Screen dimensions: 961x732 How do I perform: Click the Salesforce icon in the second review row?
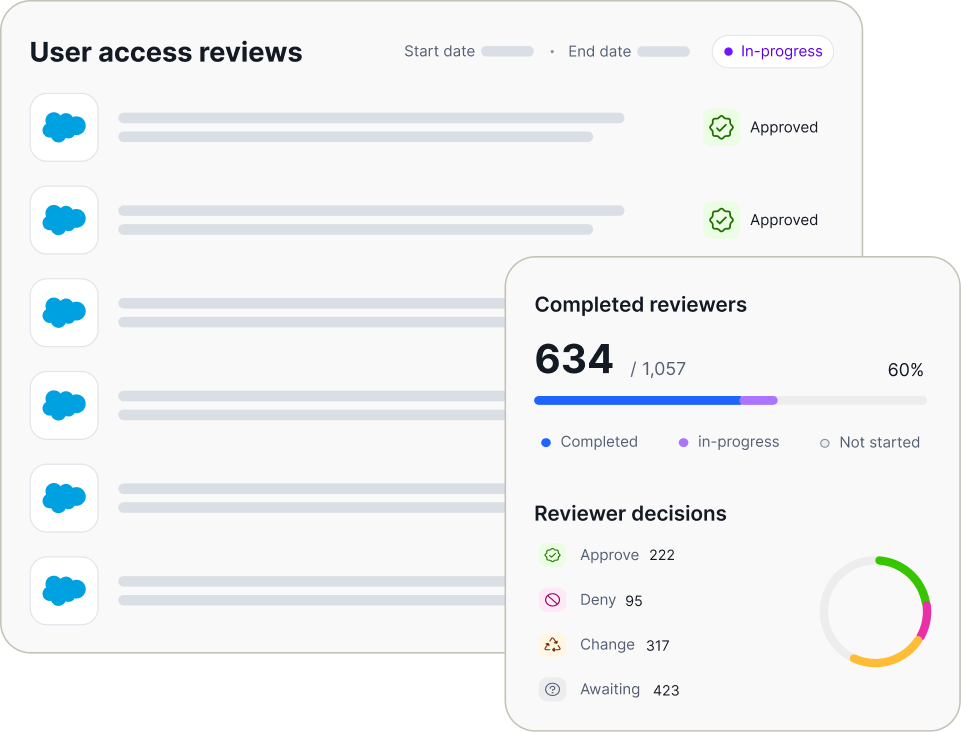pos(64,220)
